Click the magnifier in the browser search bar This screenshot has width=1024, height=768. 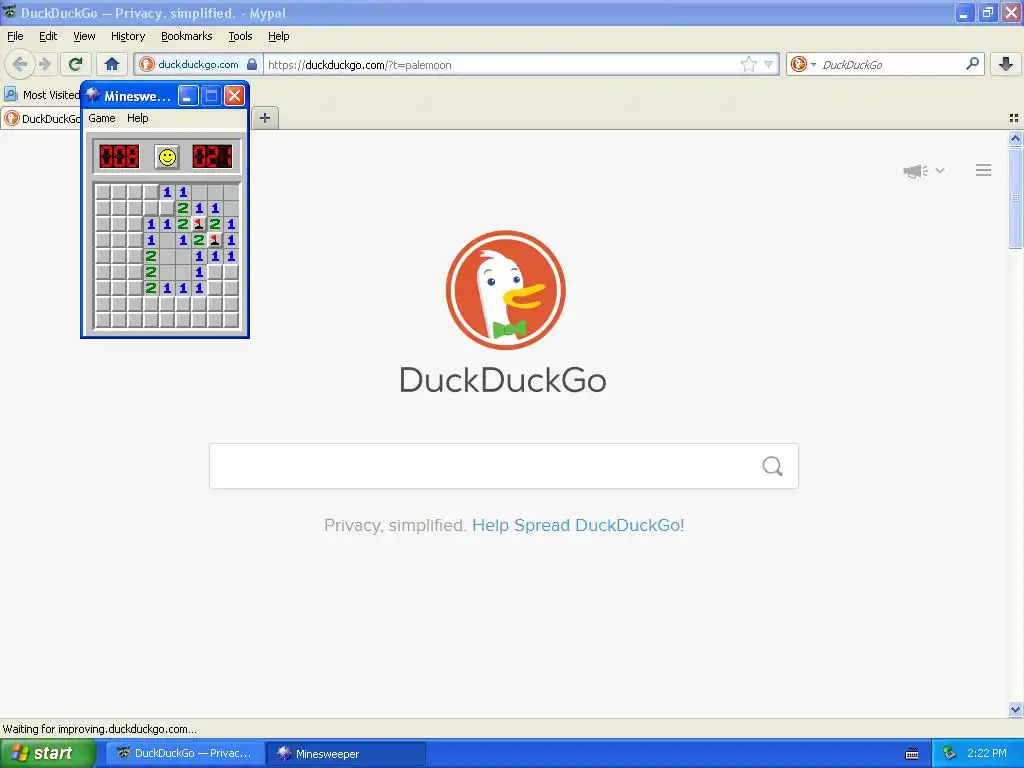pos(972,64)
